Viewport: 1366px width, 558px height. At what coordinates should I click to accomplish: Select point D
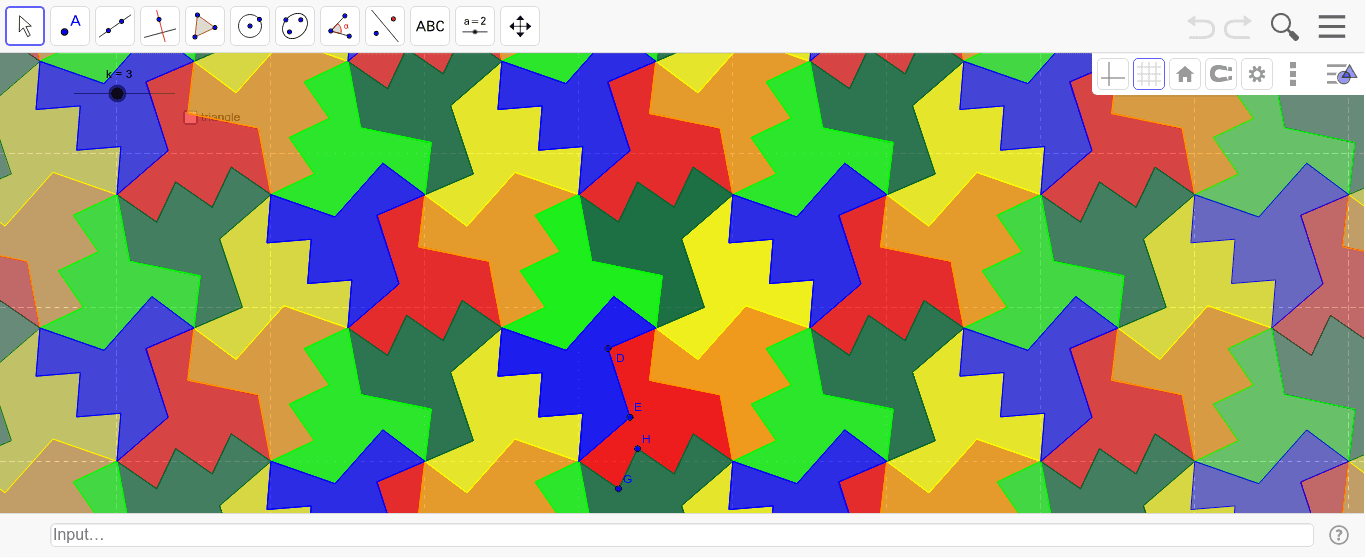[608, 348]
